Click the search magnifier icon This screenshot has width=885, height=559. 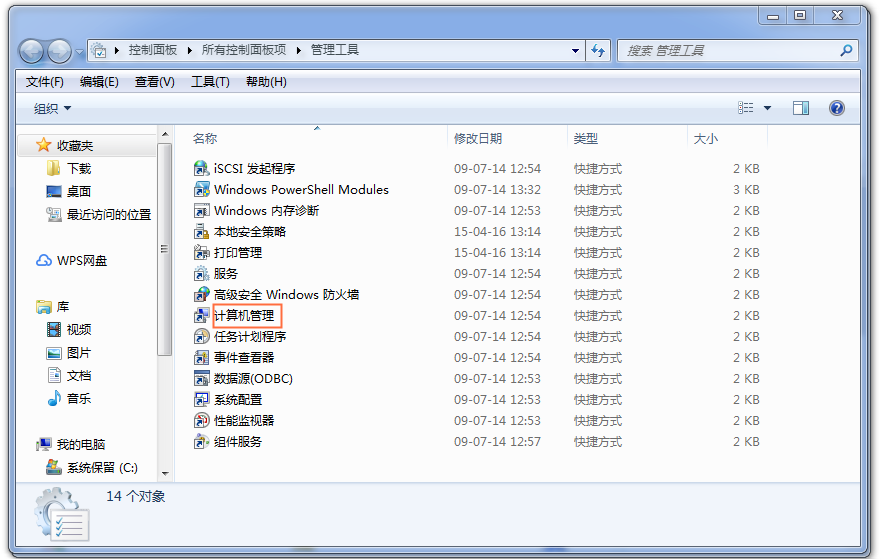pyautogui.click(x=846, y=51)
